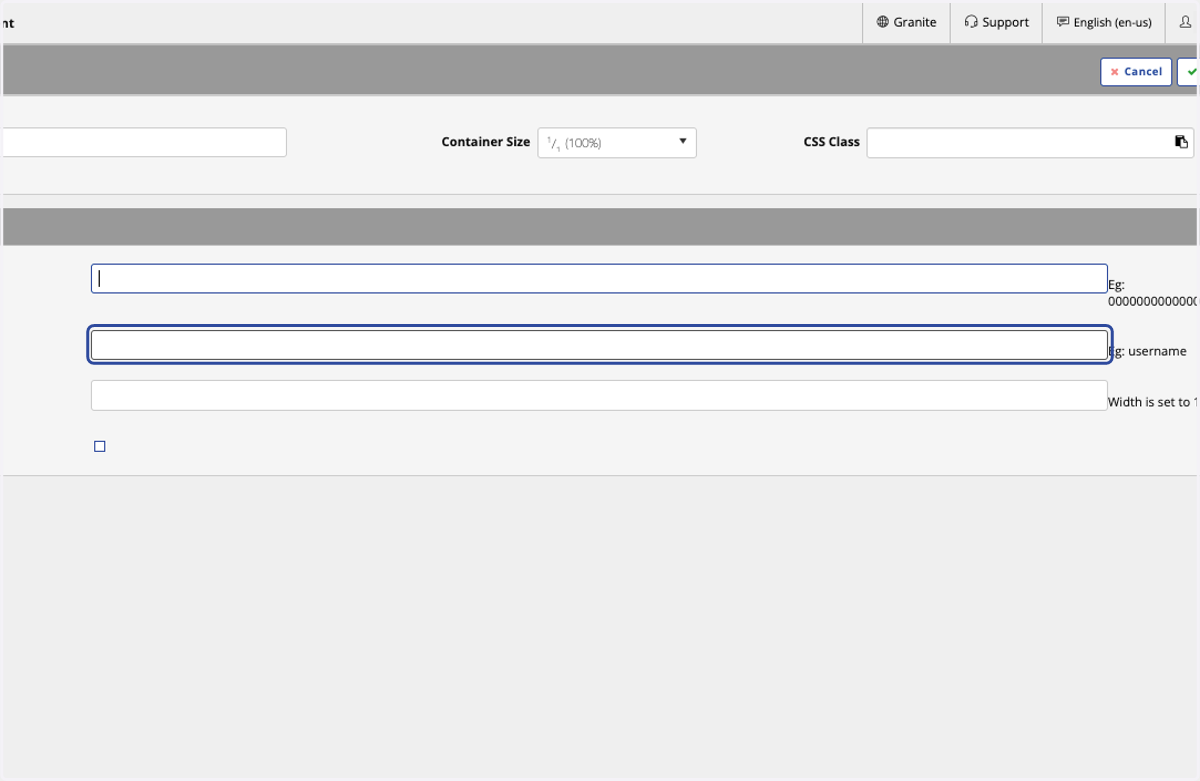Click the 'Container Size' label
The image size is (1200, 781).
pyautogui.click(x=486, y=142)
